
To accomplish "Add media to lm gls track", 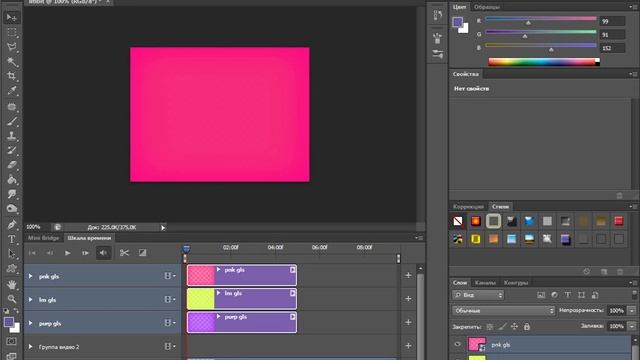I will 408,299.
